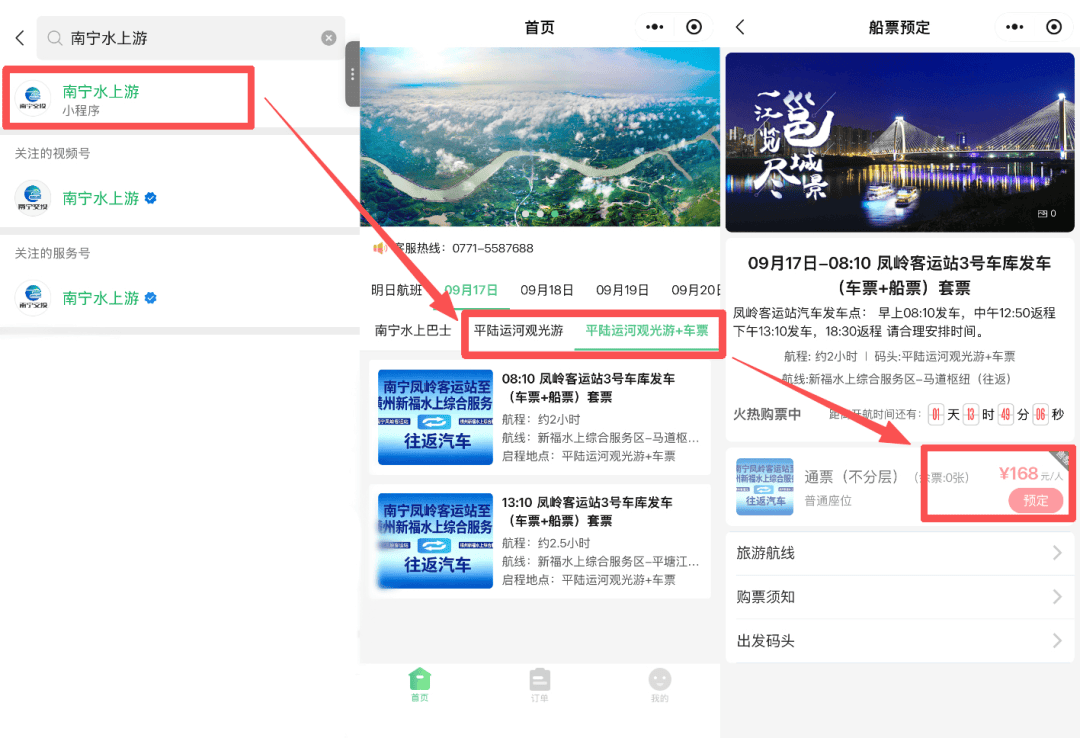Screen dimensions: 1080x738
Task: Open more options menu on 首页
Action: point(654,27)
